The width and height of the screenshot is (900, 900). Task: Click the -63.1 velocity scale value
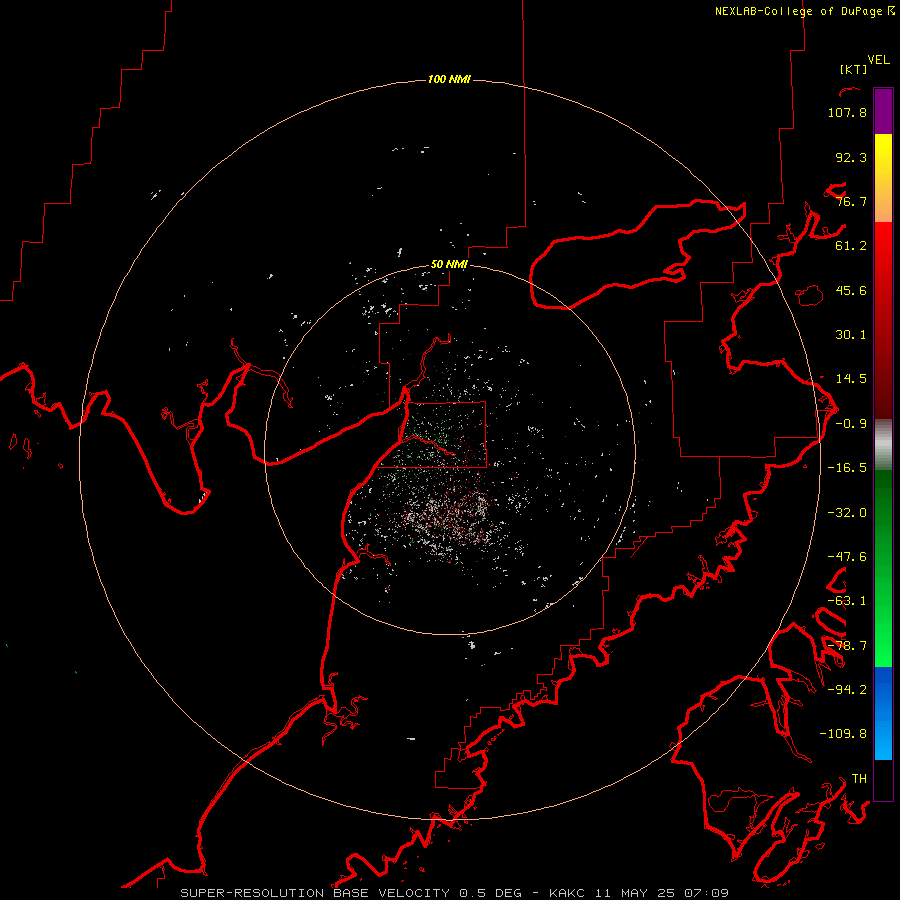[847, 601]
